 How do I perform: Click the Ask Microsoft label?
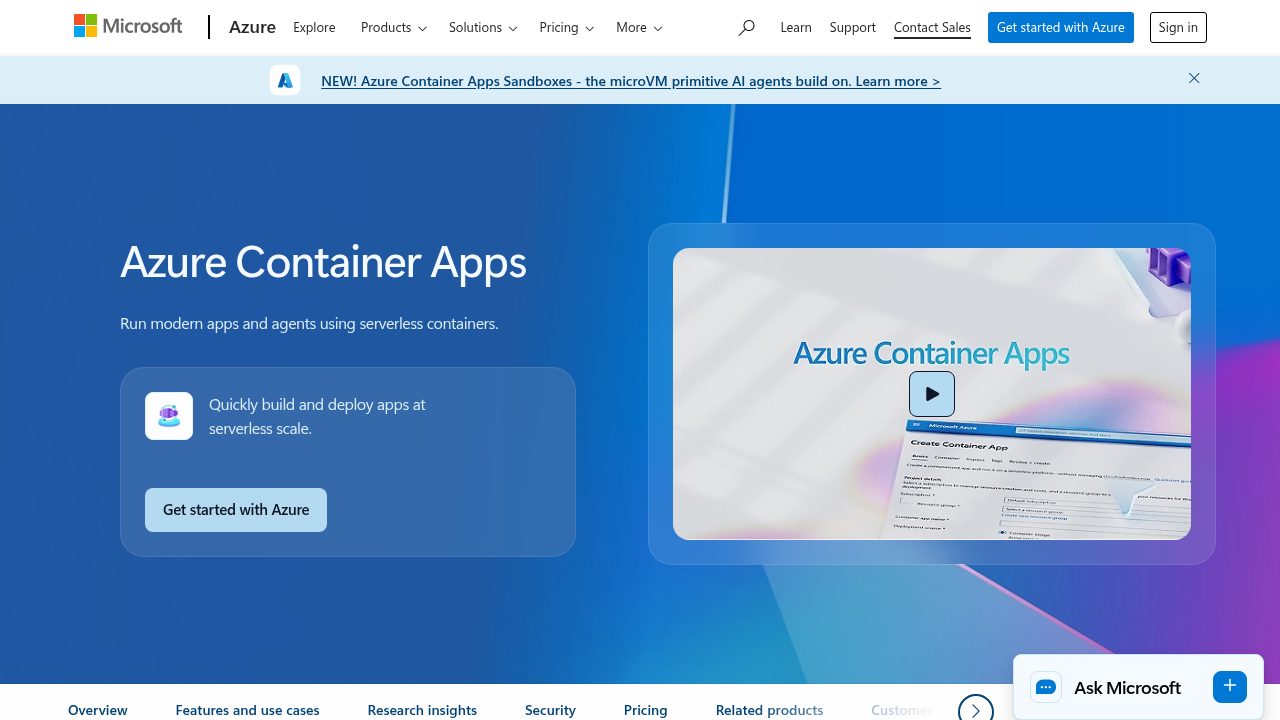coord(1127,688)
